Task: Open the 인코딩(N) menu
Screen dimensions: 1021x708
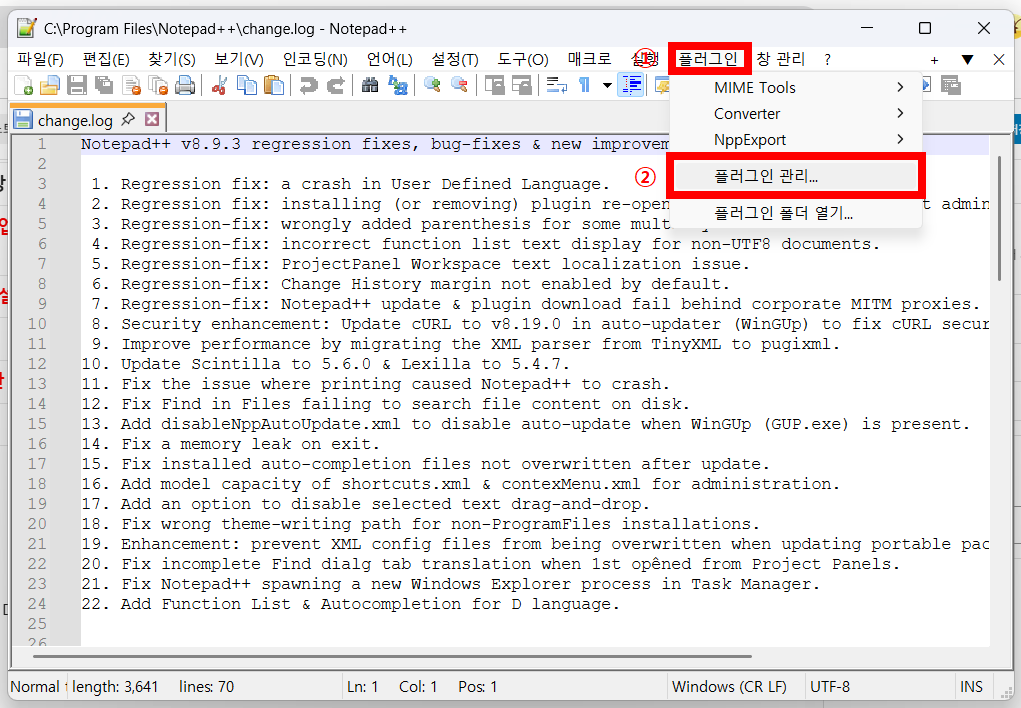Action: click(x=315, y=59)
